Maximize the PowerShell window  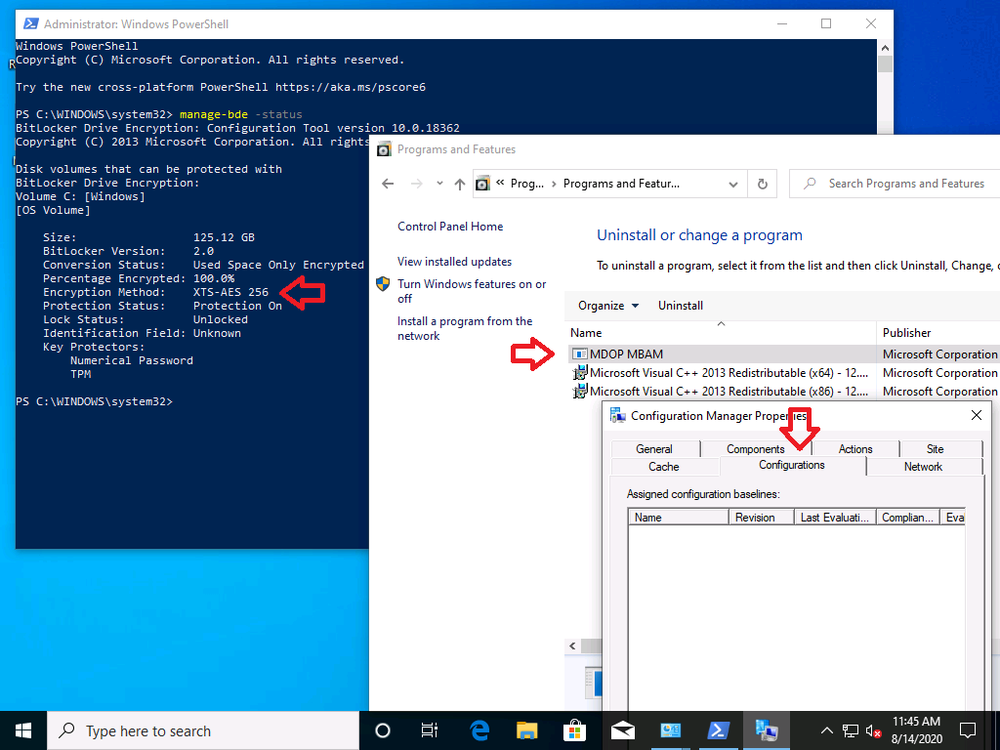[827, 24]
